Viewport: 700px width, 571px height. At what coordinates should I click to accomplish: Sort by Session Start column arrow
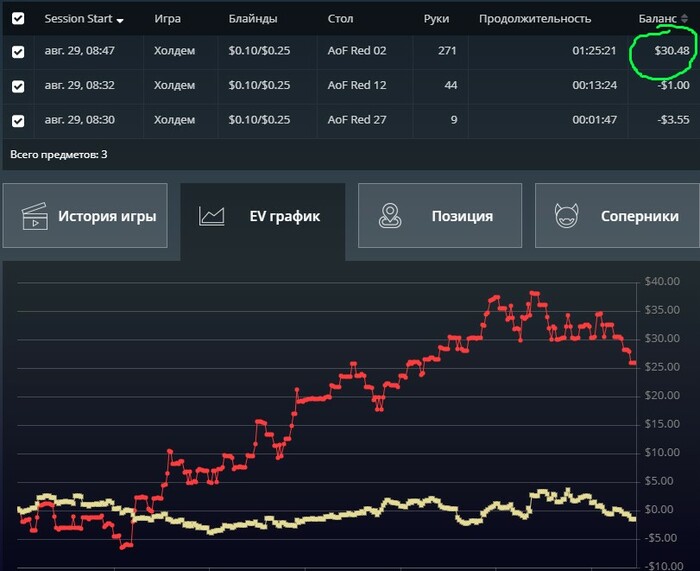[120, 21]
